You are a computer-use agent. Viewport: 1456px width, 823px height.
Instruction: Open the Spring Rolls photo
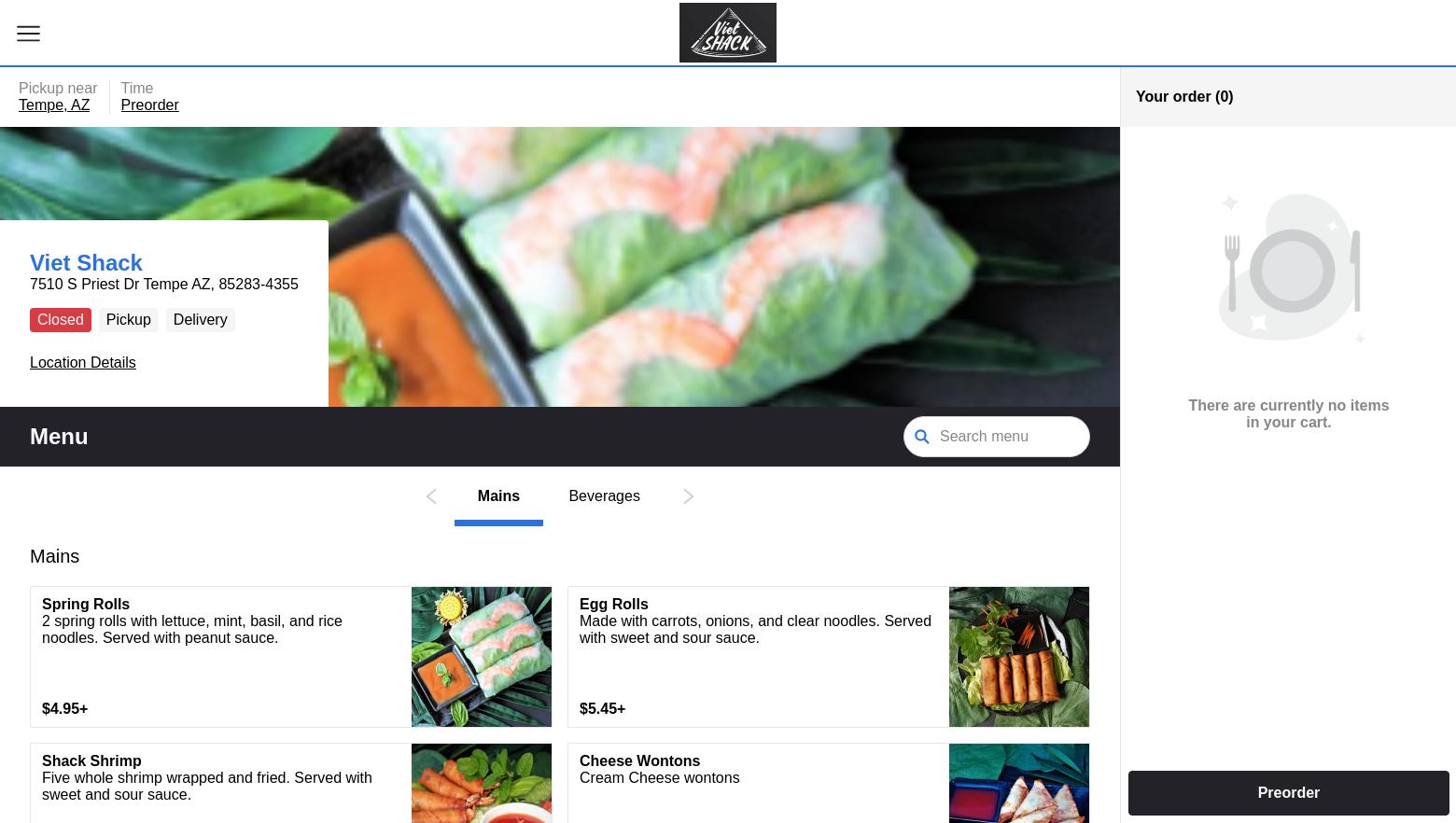pyautogui.click(x=481, y=656)
